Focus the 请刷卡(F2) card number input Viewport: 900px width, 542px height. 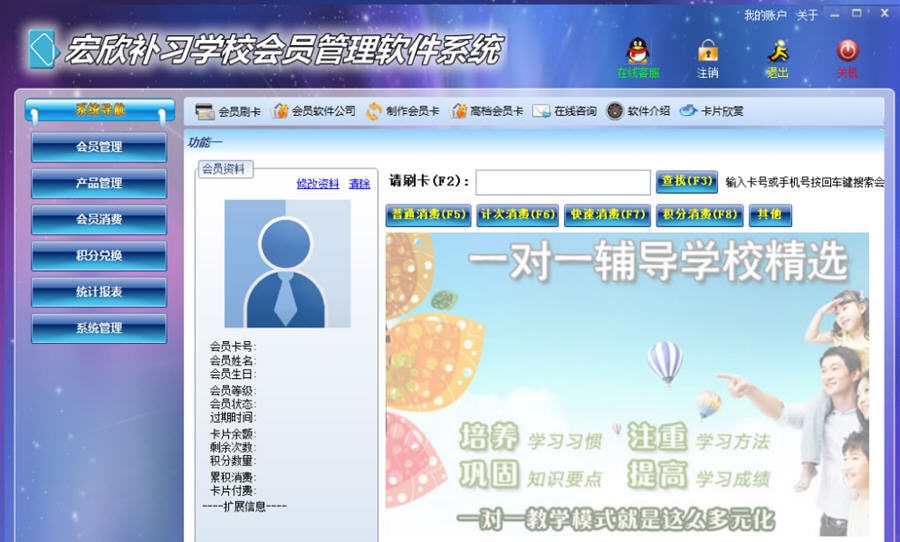563,182
